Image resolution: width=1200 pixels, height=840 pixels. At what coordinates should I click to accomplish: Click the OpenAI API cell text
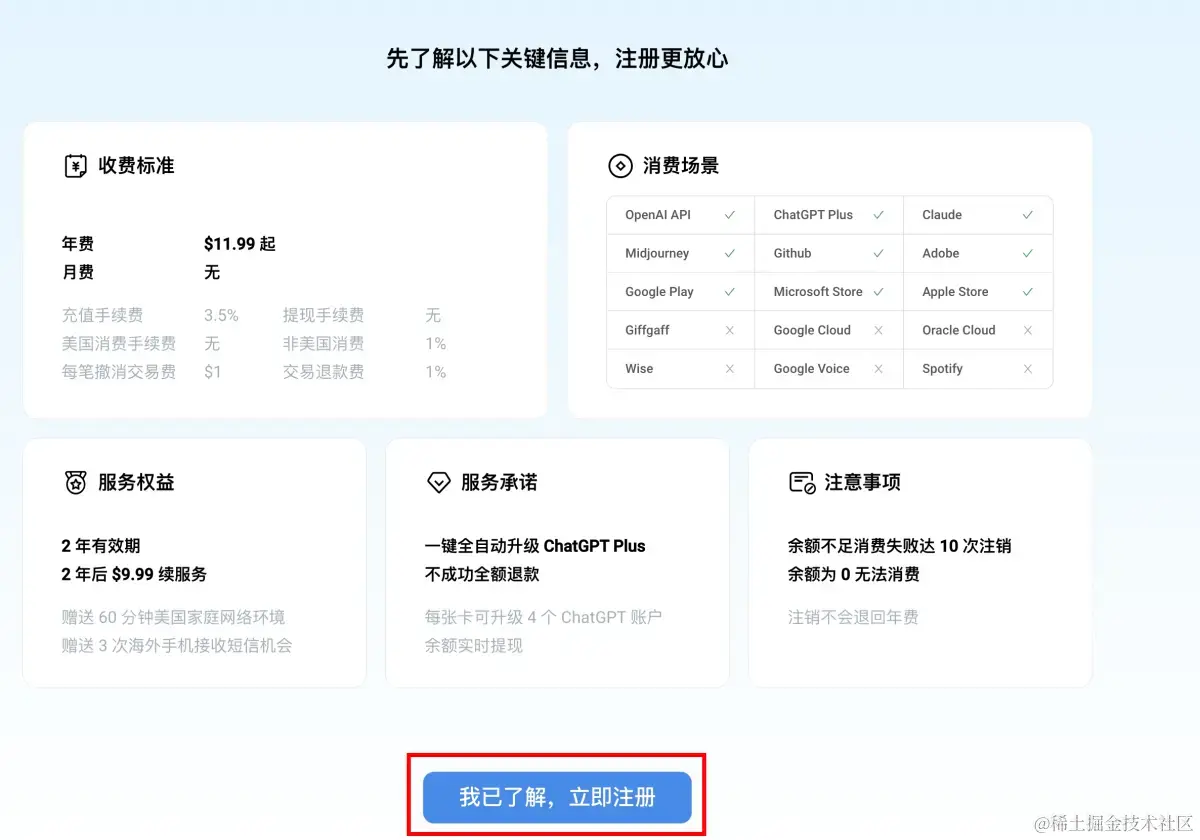pyautogui.click(x=658, y=215)
